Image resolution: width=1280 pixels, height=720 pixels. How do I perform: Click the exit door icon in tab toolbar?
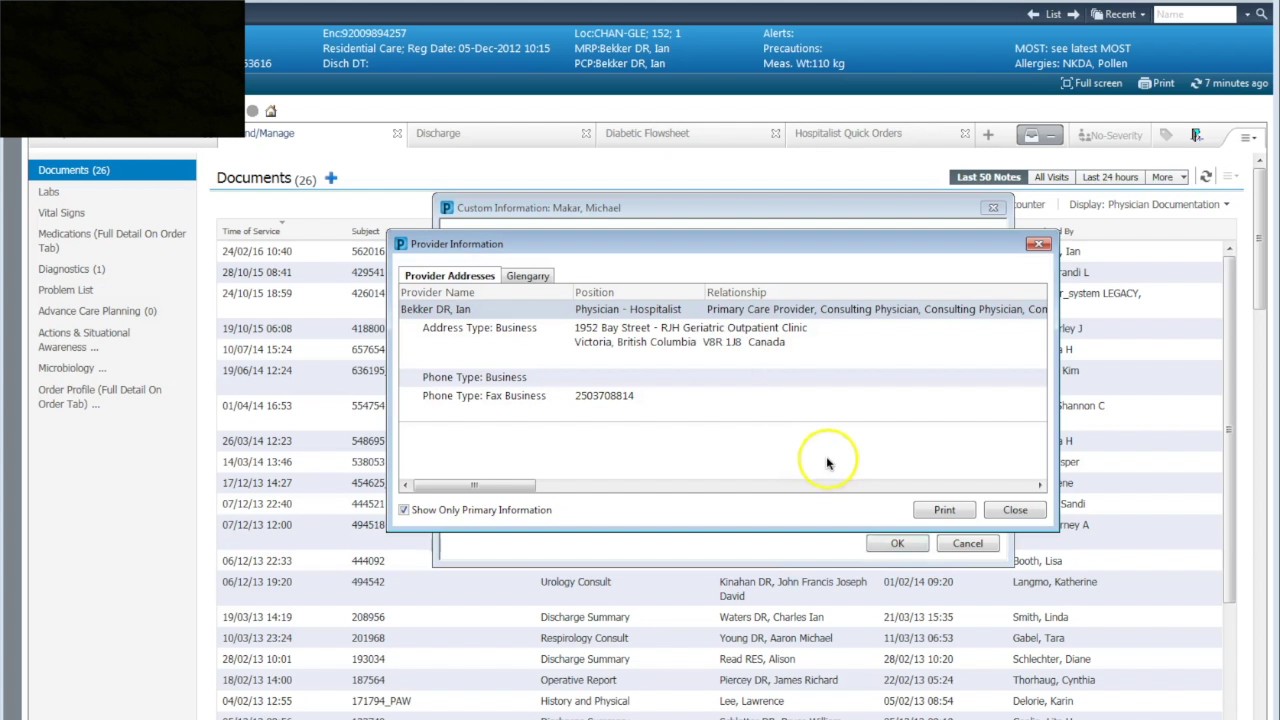click(1196, 134)
